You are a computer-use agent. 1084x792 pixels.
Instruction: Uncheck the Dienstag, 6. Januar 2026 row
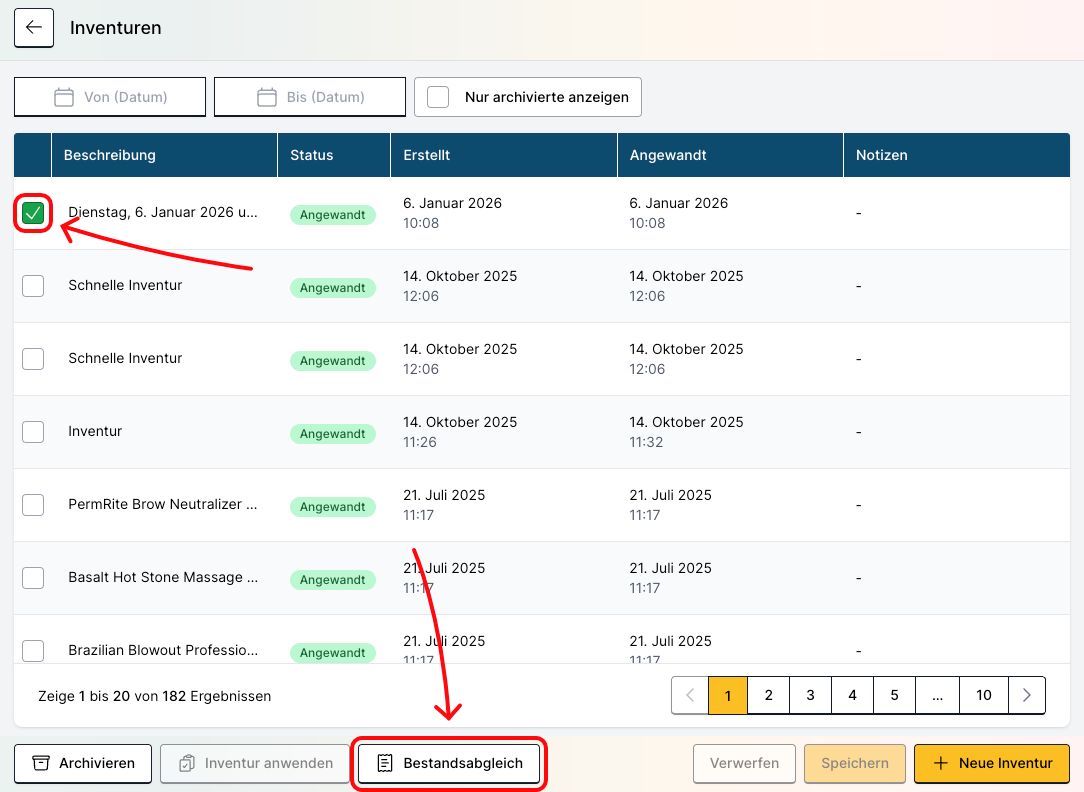(x=33, y=213)
